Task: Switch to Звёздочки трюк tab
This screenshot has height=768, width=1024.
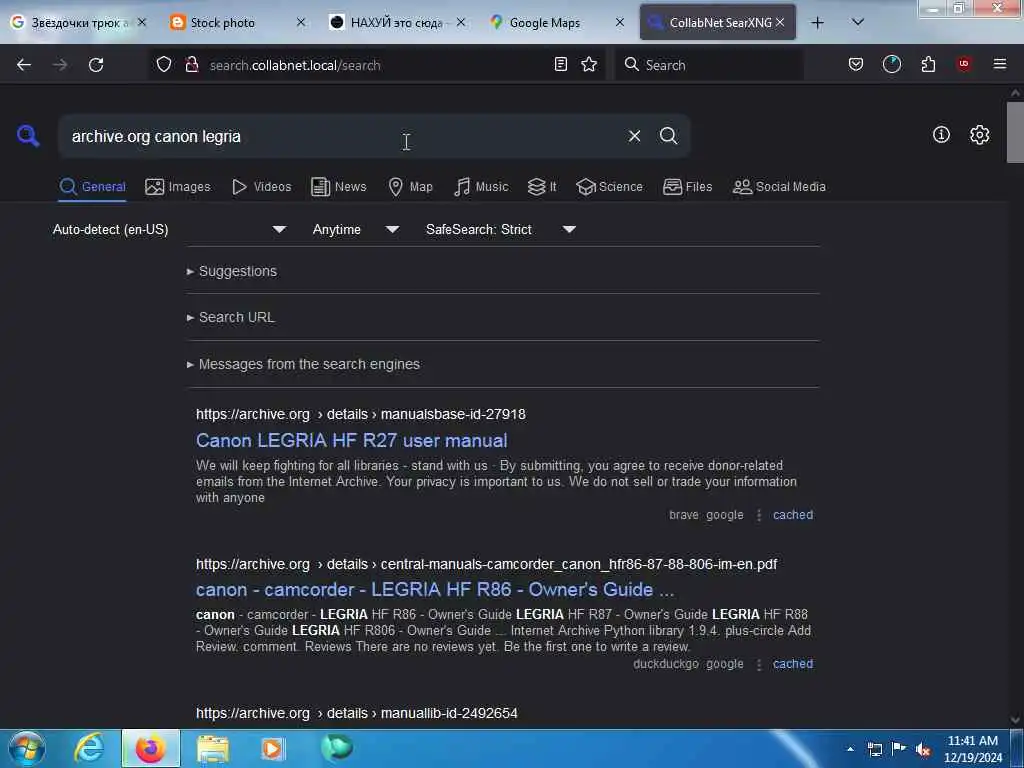Action: pyautogui.click(x=80, y=23)
